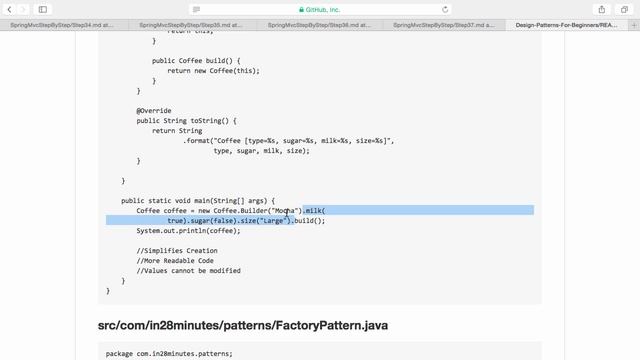Click 'type, sugar, milk, size);' line

[261, 151]
